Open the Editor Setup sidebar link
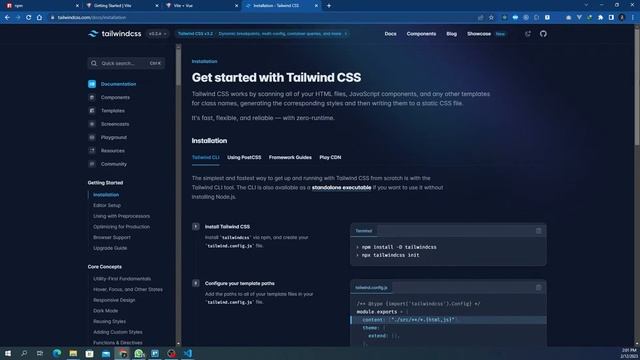 tap(107, 206)
